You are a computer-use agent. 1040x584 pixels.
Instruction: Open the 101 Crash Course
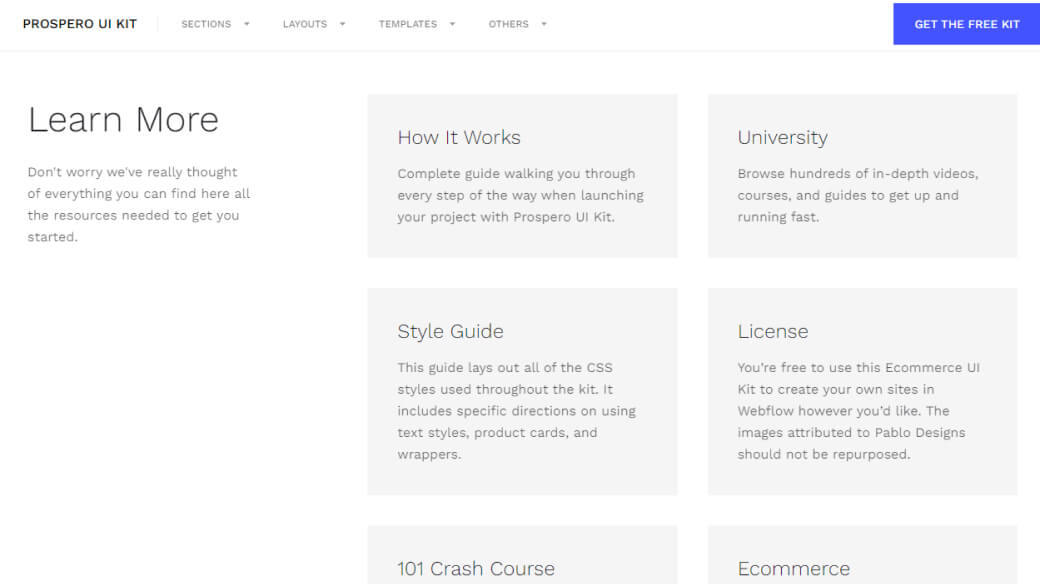pyautogui.click(x=476, y=568)
